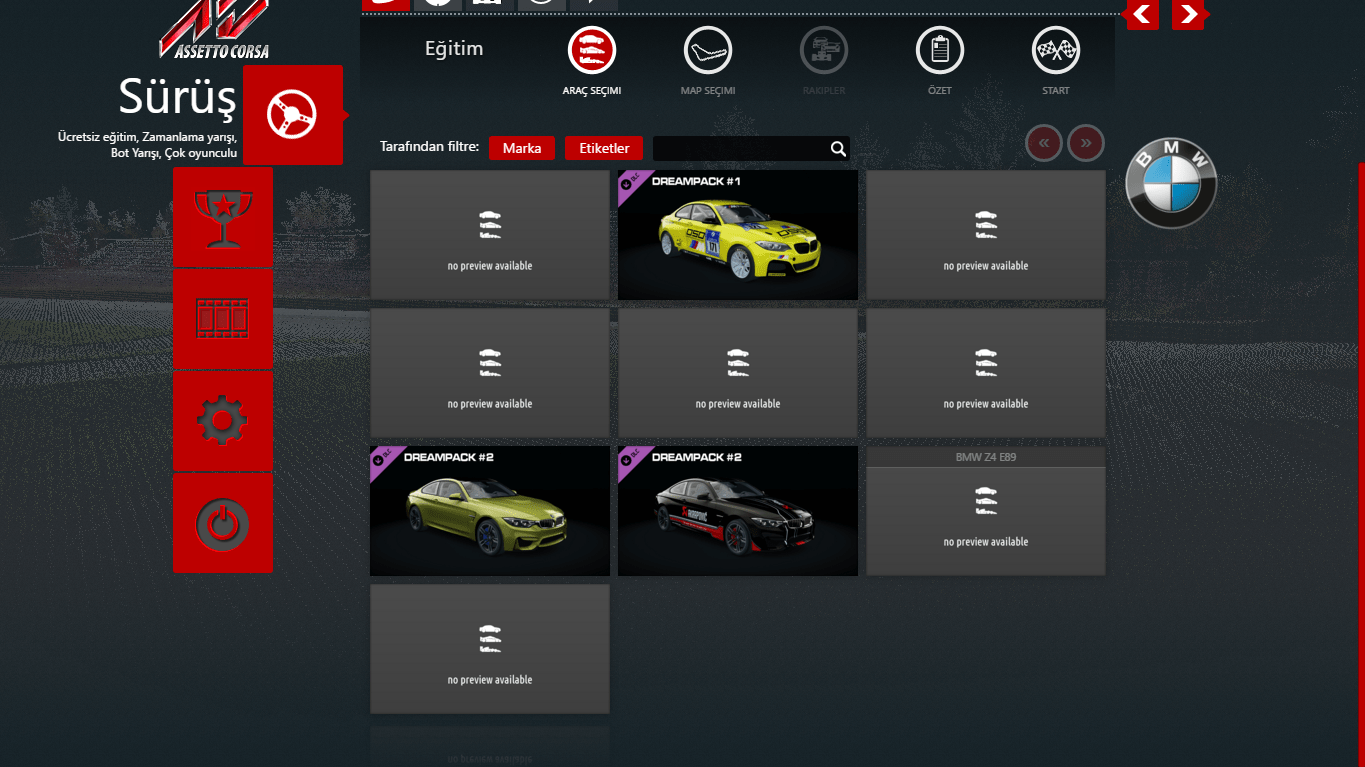
Task: Open the Sürüş steering wheel tile
Action: pyautogui.click(x=293, y=115)
